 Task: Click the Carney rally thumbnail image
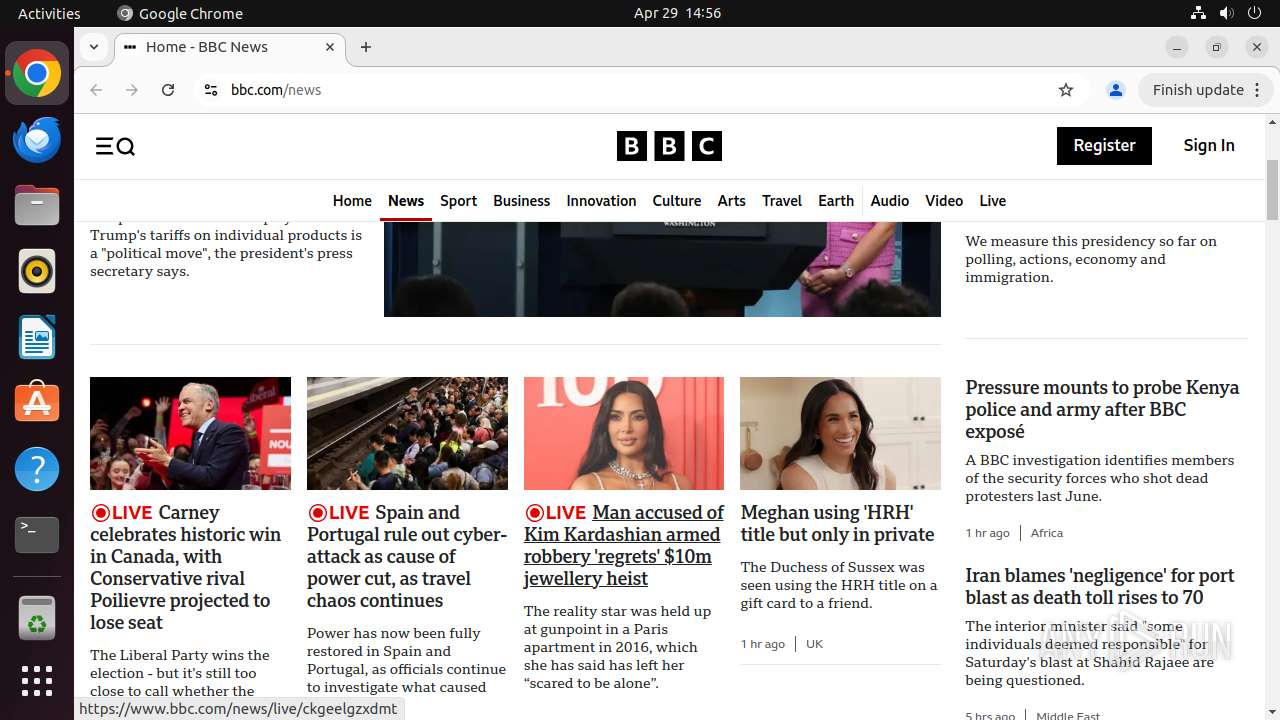point(190,433)
